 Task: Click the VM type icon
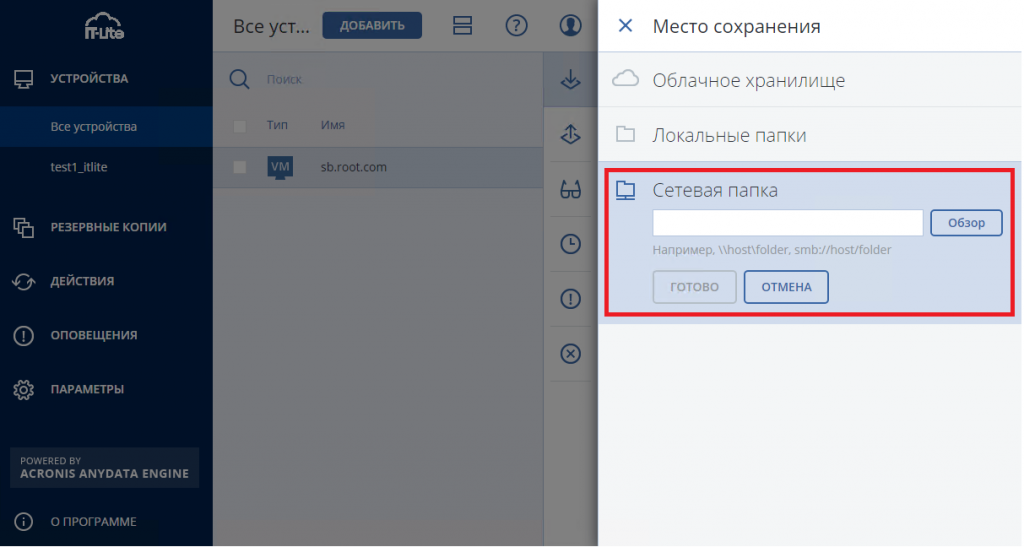(x=280, y=167)
